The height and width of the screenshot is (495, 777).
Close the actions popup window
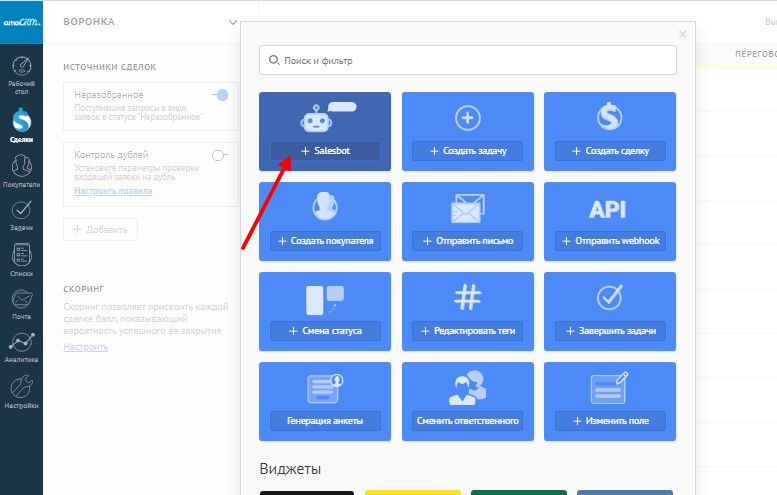click(x=683, y=34)
